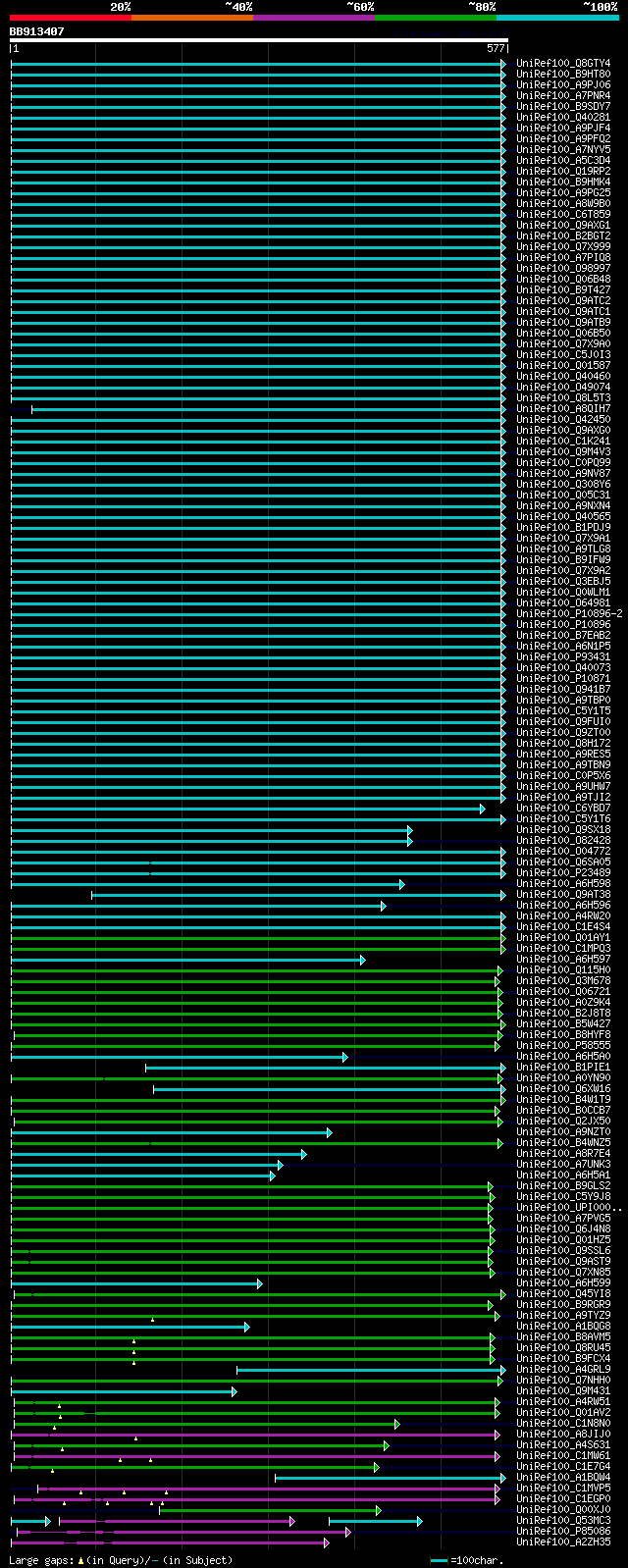Click the purple ~60% legend segment

314,18
